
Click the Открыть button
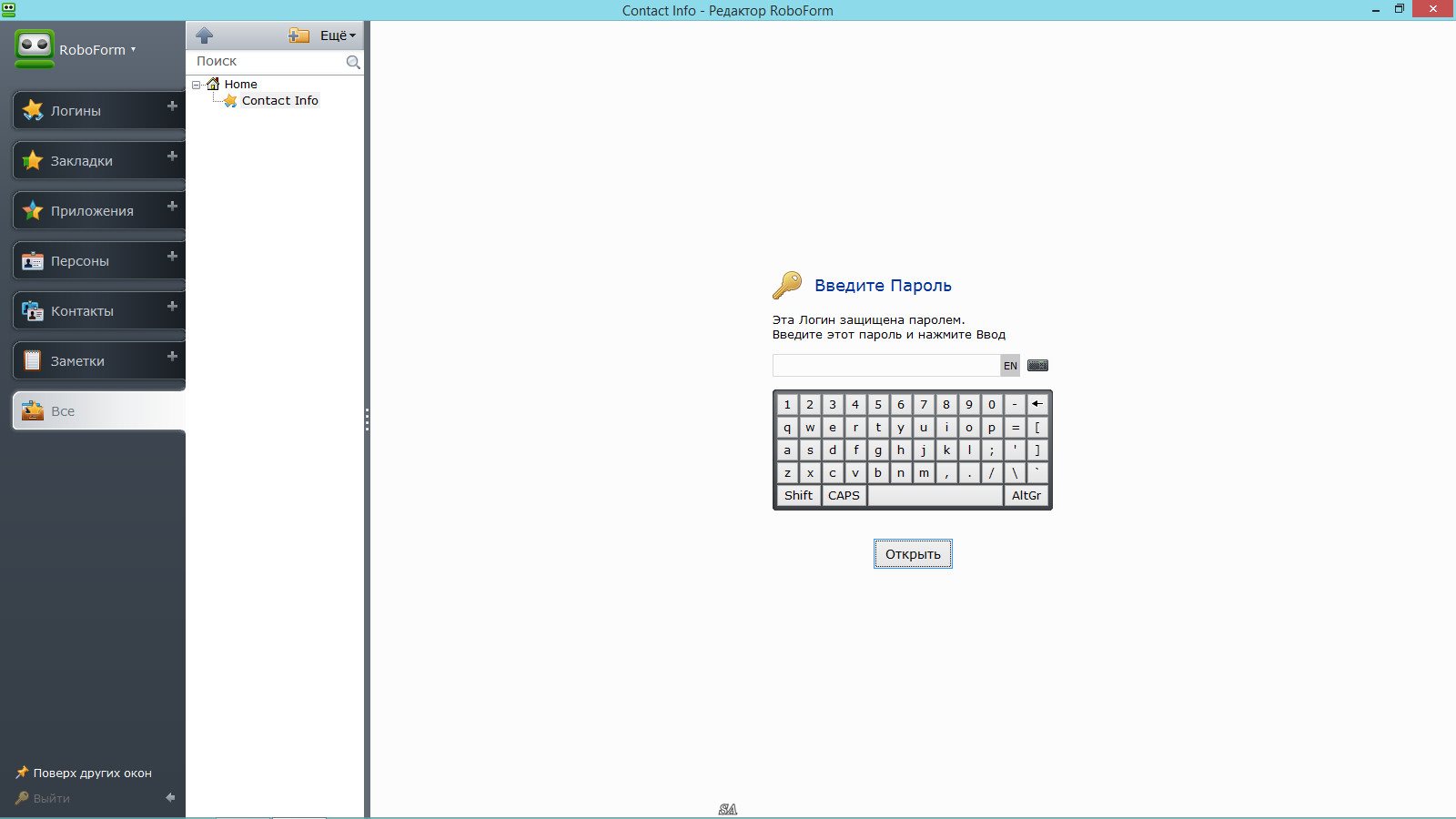tap(913, 553)
